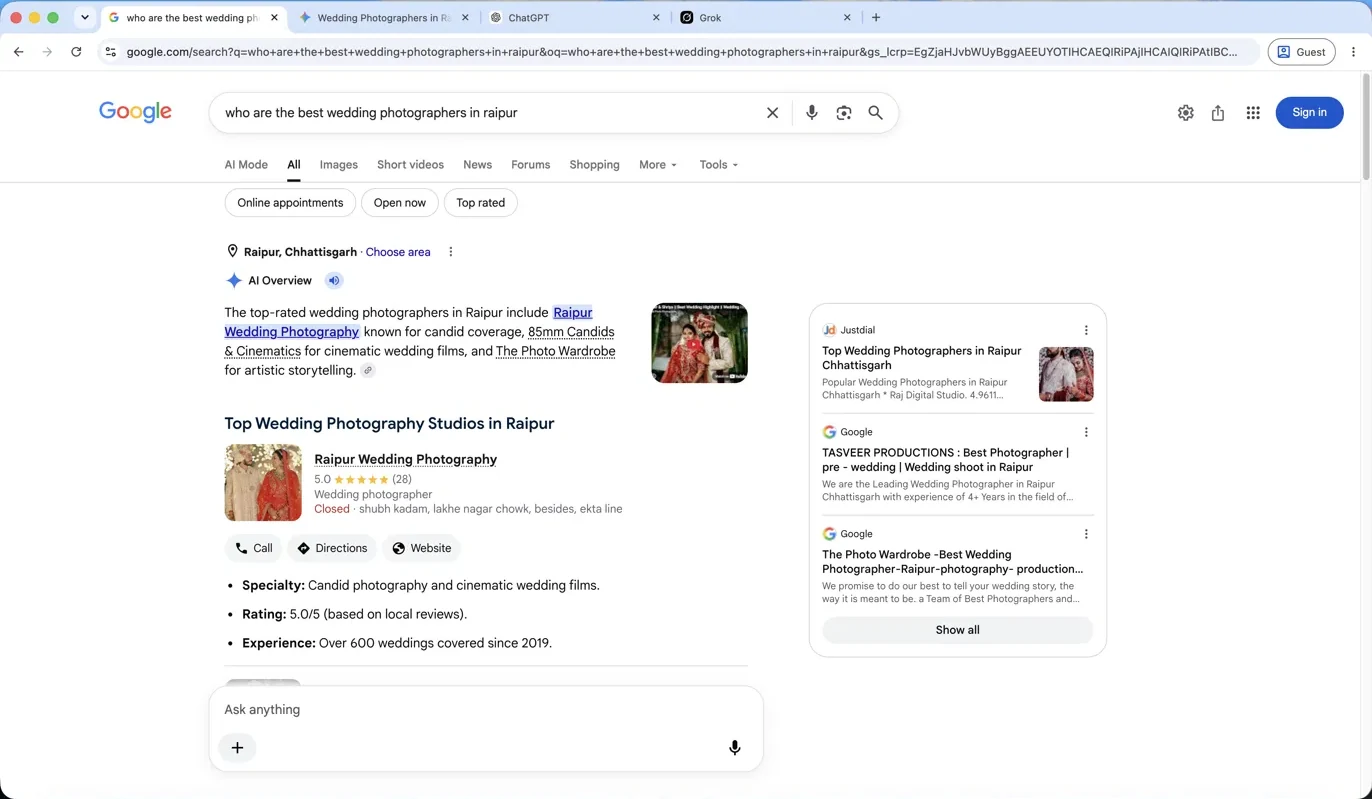1372x799 pixels.
Task: Open the Chrome three-dot menu
Action: click(x=1353, y=52)
